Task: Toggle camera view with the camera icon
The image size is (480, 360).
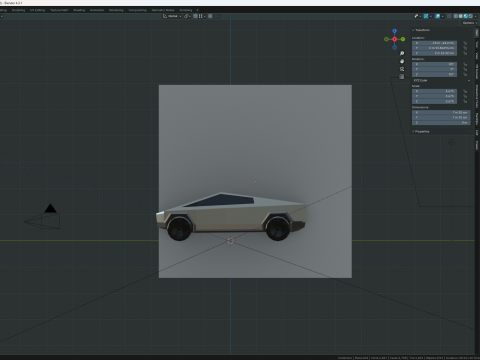Action: pyautogui.click(x=402, y=69)
